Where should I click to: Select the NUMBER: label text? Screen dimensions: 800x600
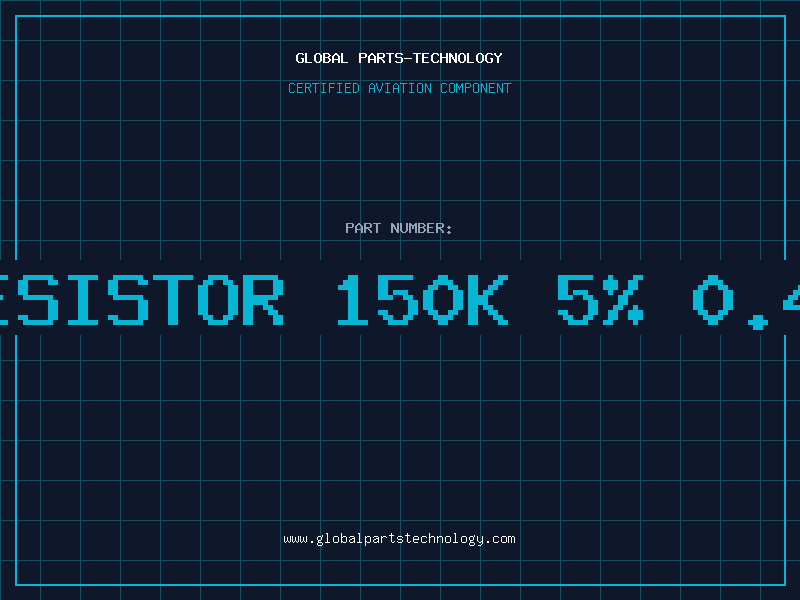click(421, 228)
